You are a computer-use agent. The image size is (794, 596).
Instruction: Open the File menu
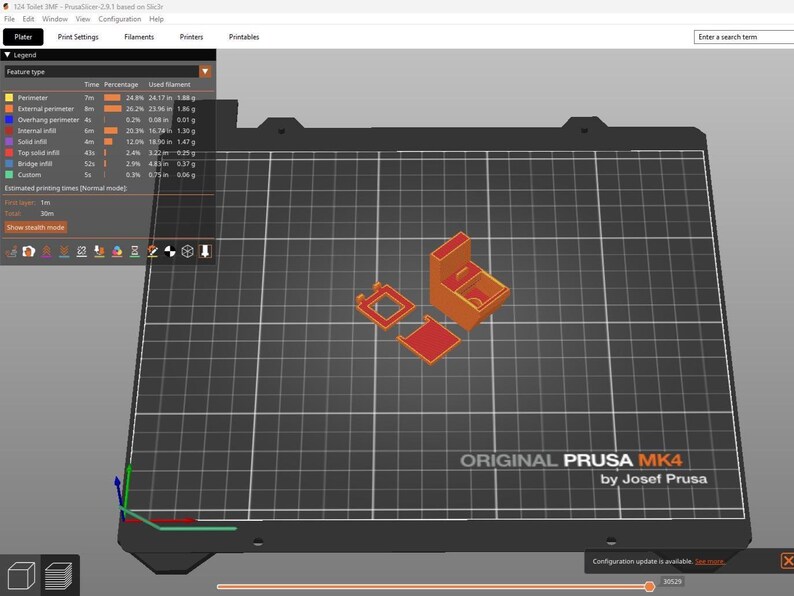(x=9, y=19)
